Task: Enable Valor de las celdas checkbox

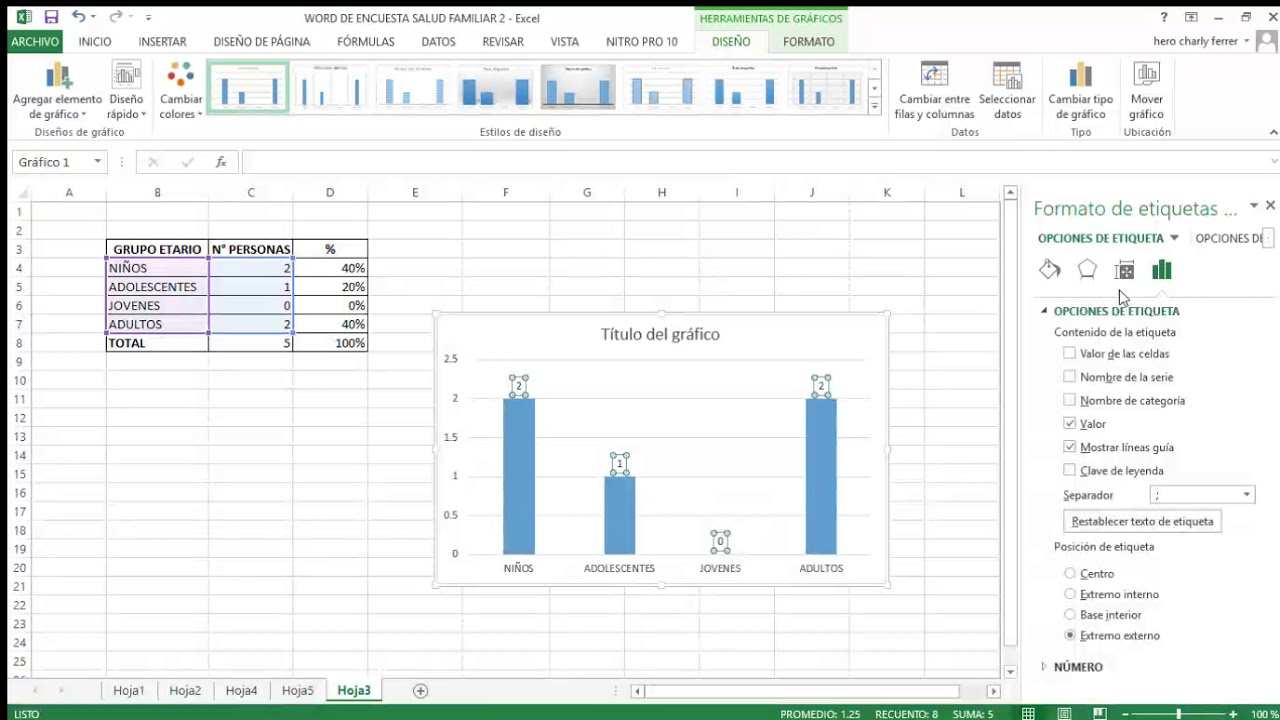Action: (1070, 353)
